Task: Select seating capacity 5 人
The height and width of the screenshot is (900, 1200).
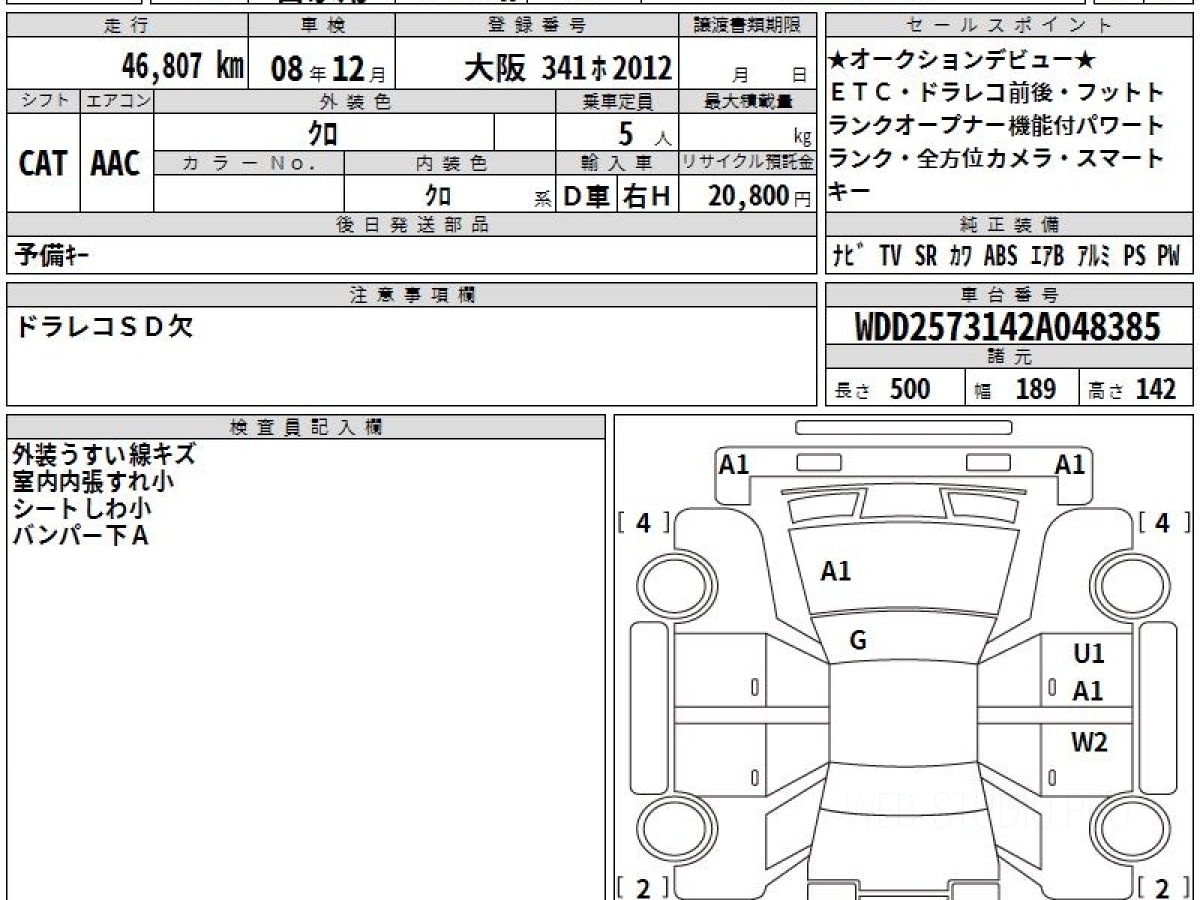Action: click(x=646, y=133)
